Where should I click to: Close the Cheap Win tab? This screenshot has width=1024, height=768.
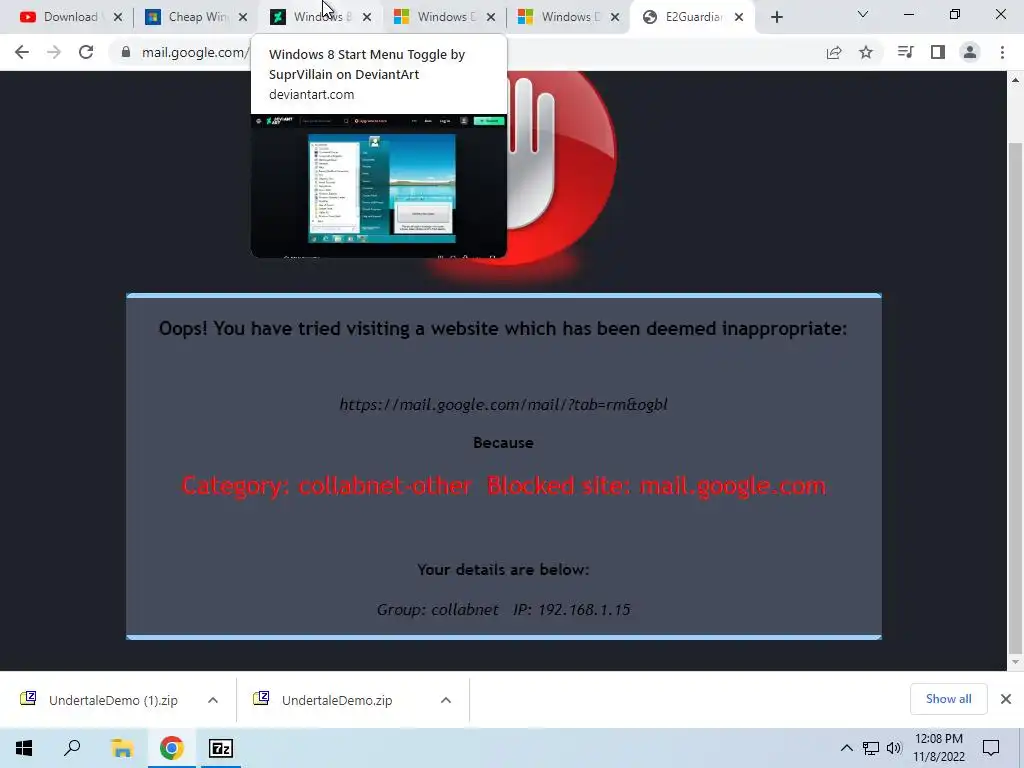coord(242,18)
